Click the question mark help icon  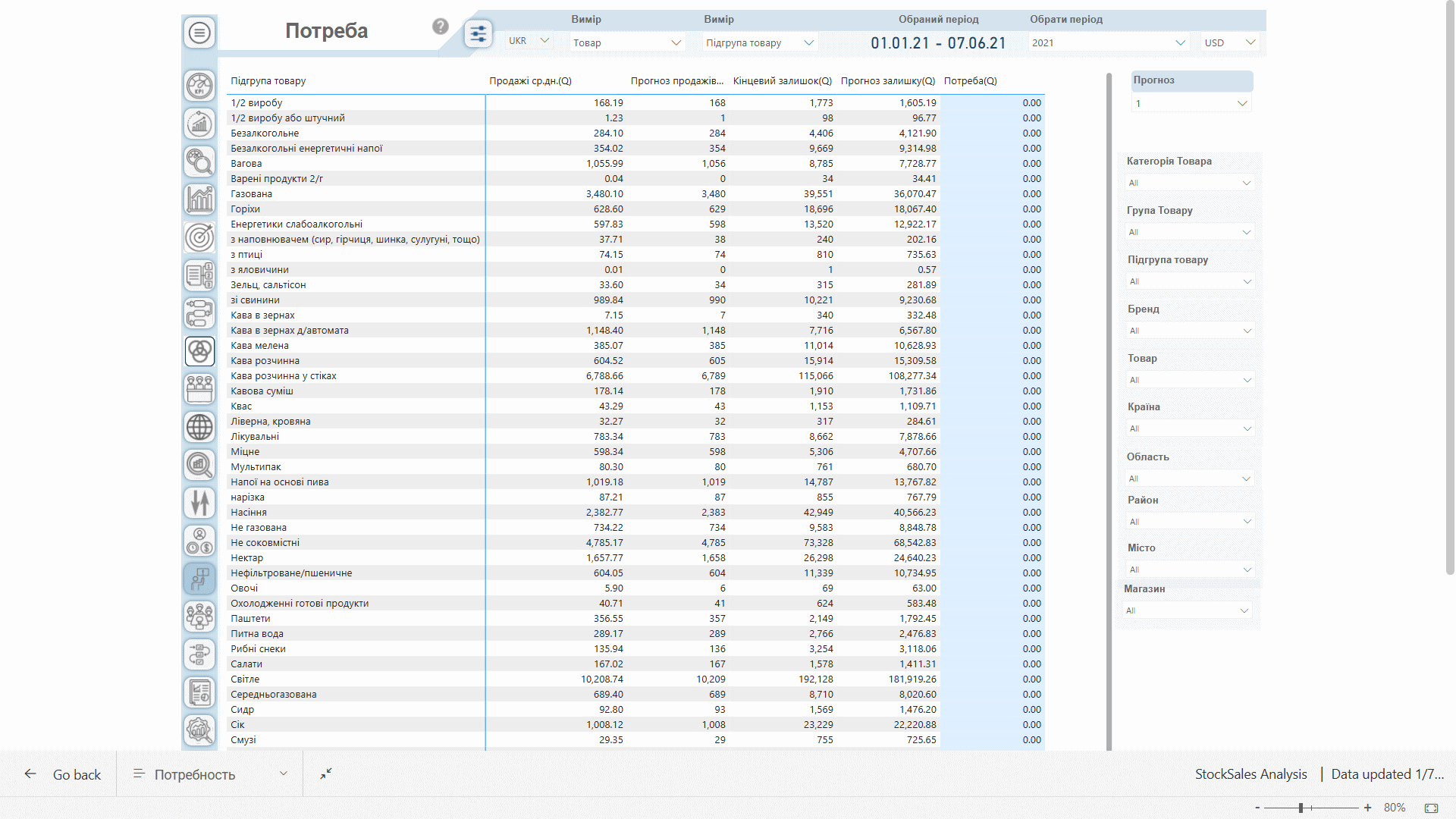(441, 27)
